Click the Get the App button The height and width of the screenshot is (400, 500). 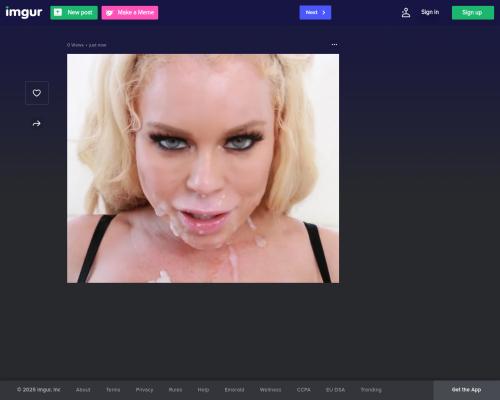click(x=466, y=390)
